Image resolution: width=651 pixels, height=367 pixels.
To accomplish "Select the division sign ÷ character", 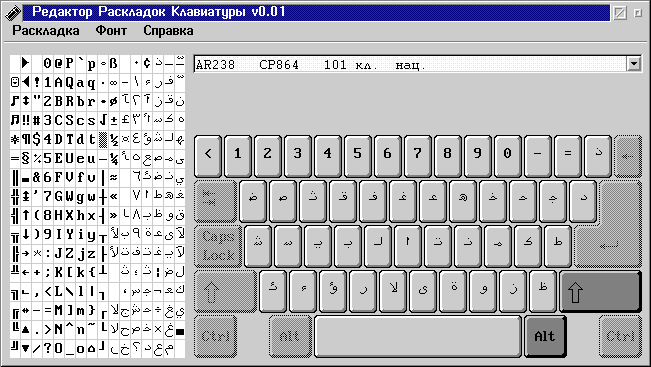I will [x=158, y=310].
